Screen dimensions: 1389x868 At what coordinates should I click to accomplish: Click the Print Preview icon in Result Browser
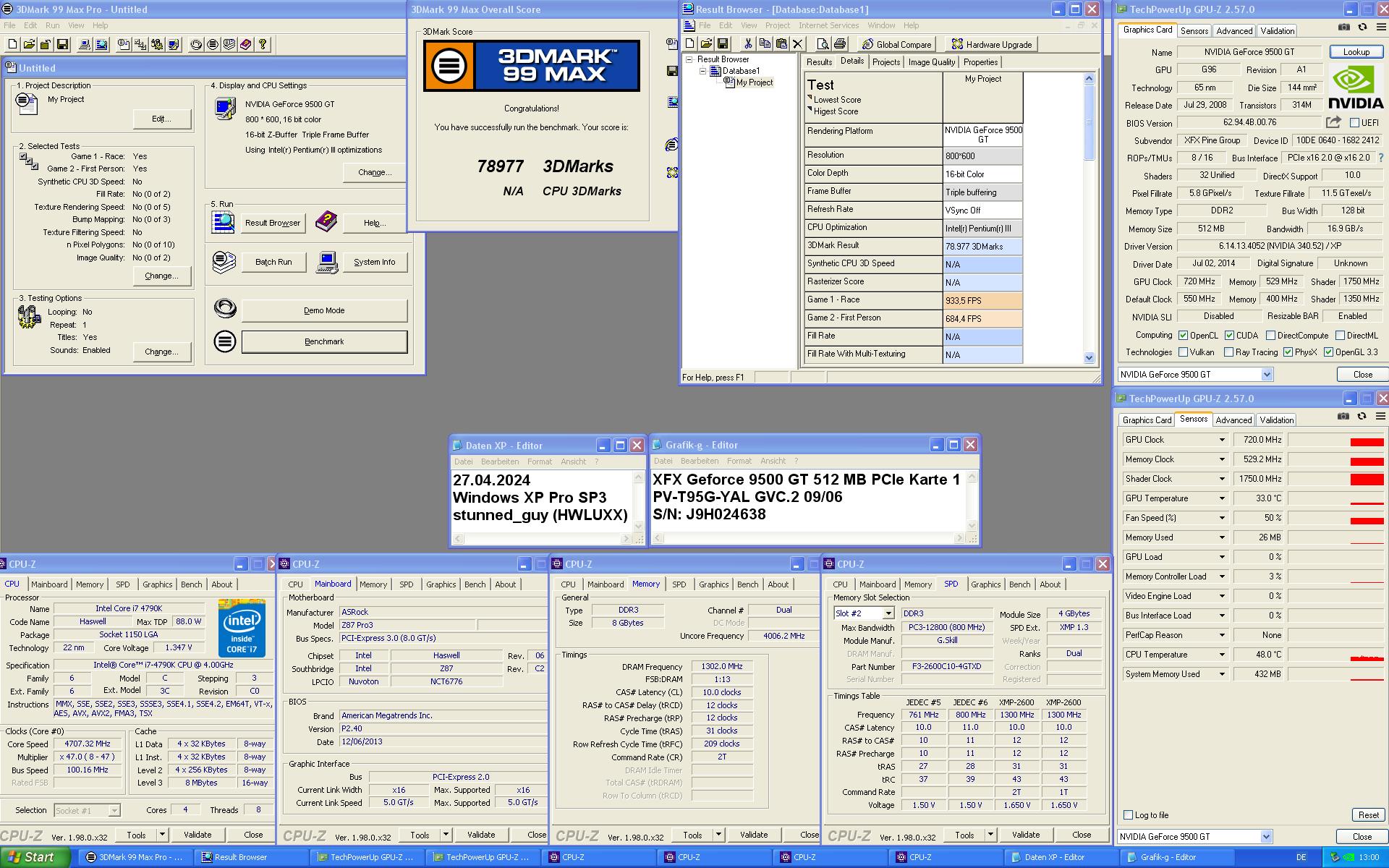tap(823, 44)
